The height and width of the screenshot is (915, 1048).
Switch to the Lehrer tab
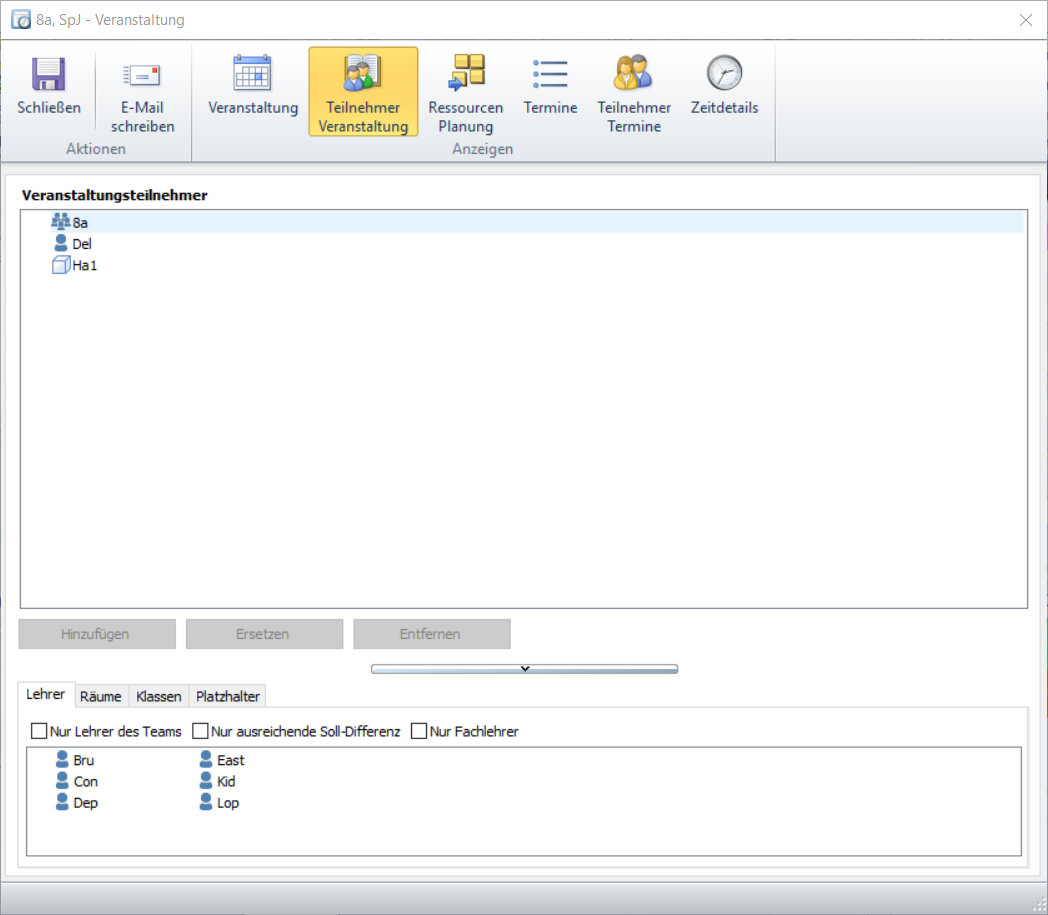coord(45,694)
